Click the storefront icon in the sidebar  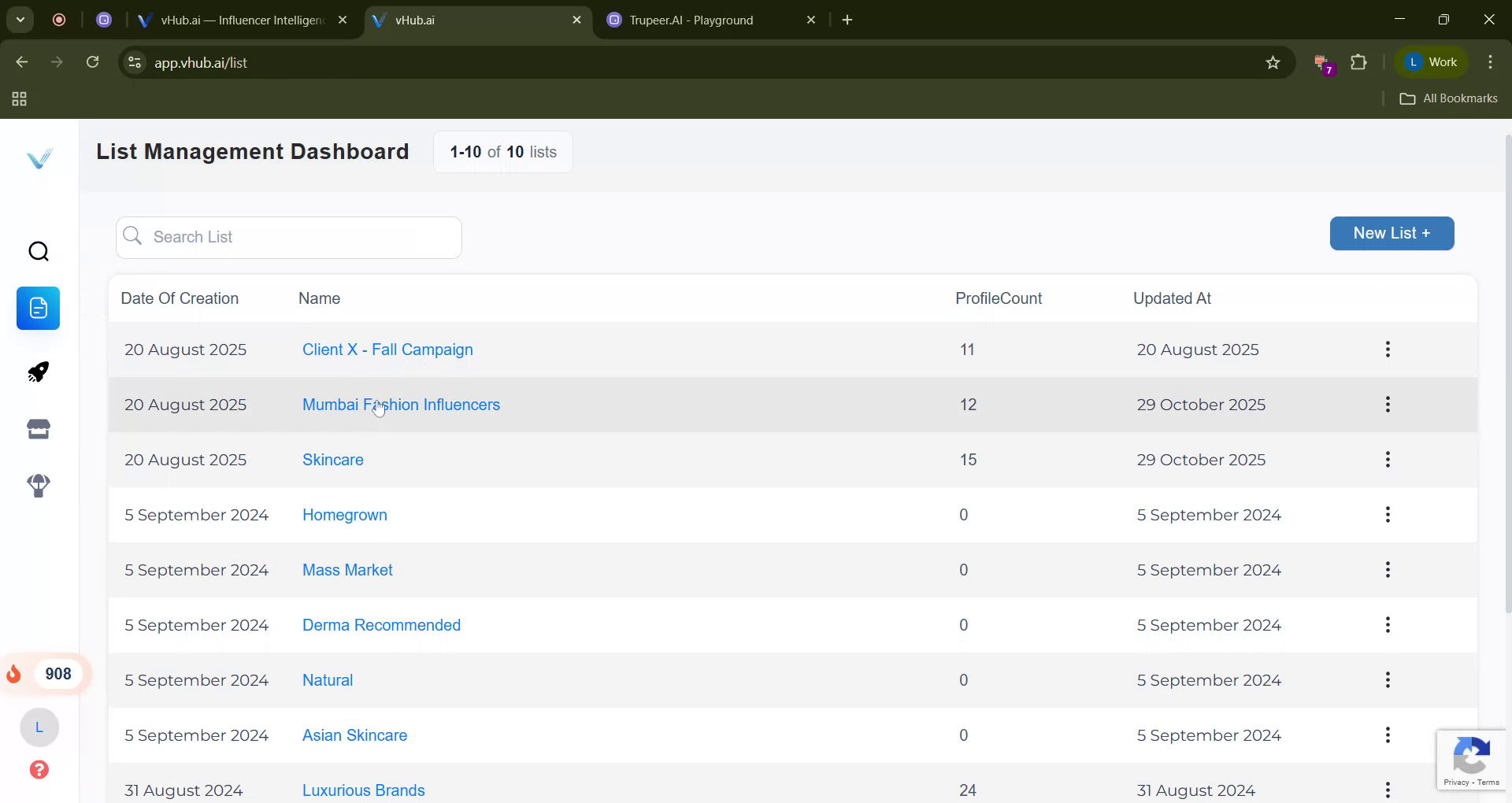tap(38, 428)
